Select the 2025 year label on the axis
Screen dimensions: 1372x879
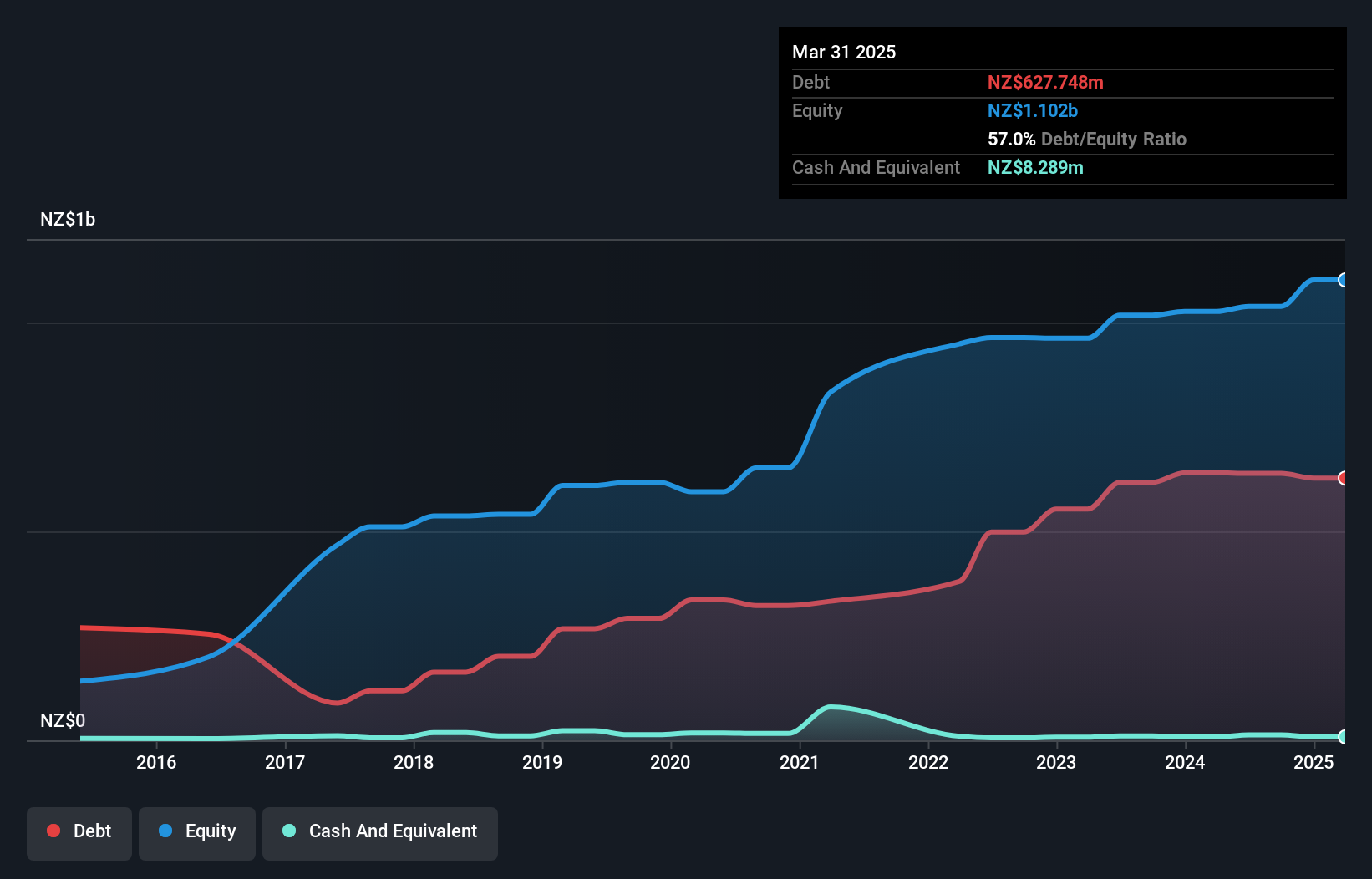(1314, 762)
